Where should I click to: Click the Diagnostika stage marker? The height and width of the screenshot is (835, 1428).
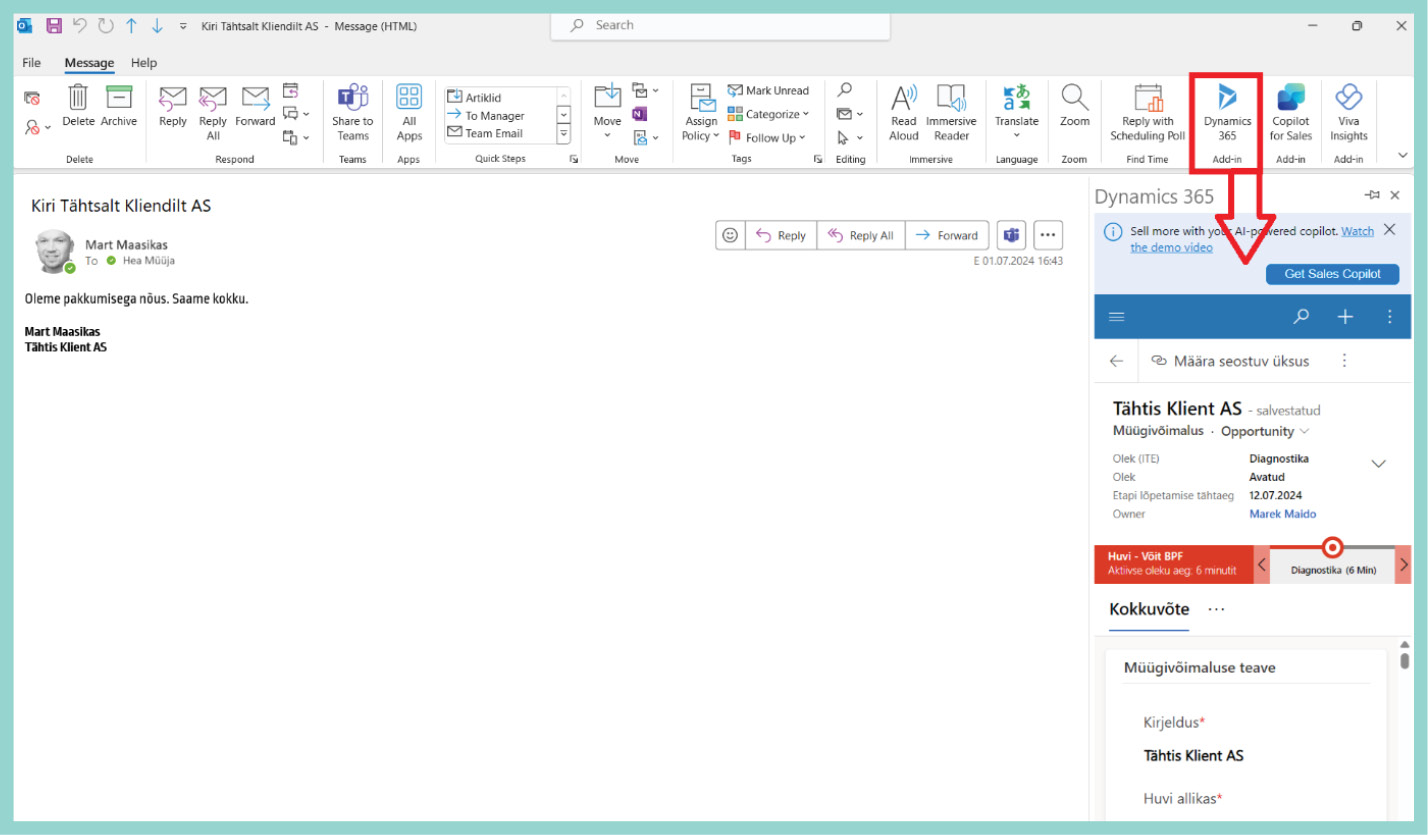(1332, 547)
